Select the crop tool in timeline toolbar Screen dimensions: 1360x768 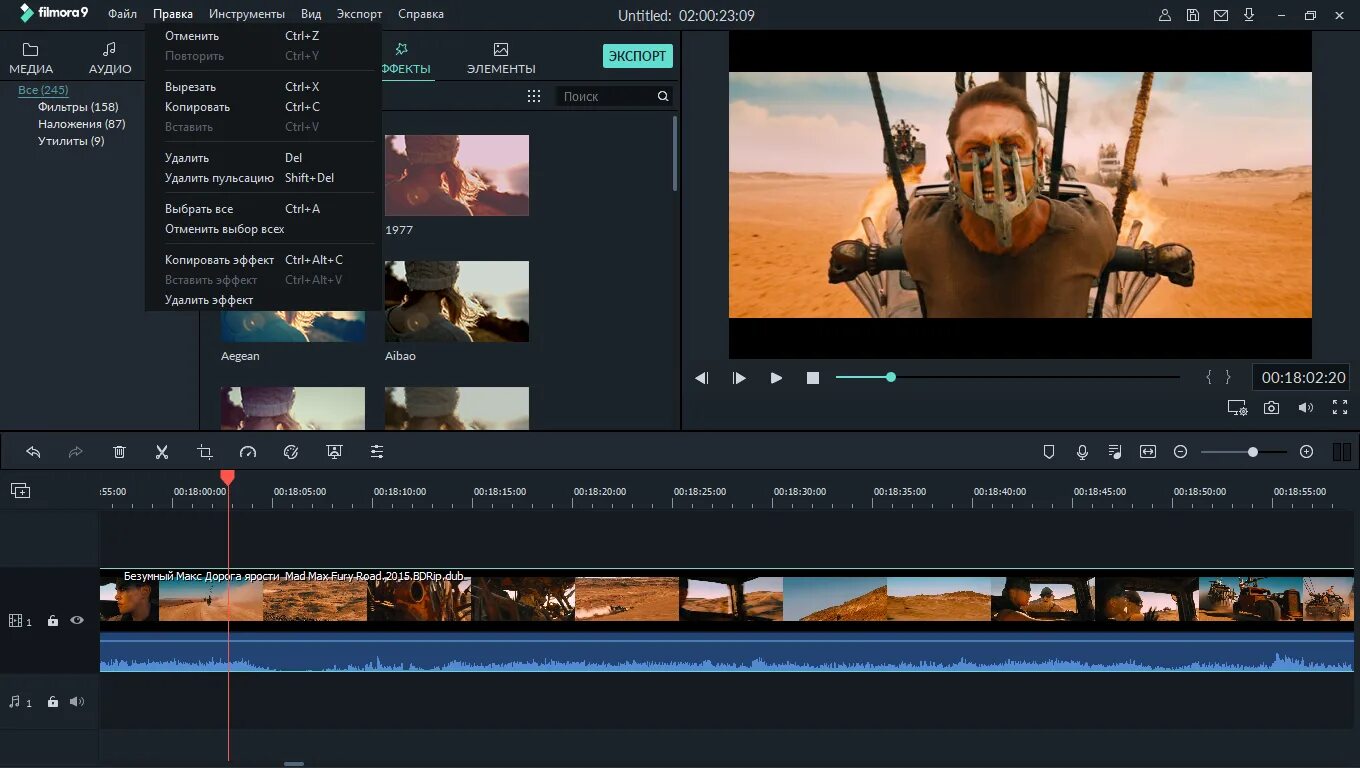pyautogui.click(x=205, y=452)
